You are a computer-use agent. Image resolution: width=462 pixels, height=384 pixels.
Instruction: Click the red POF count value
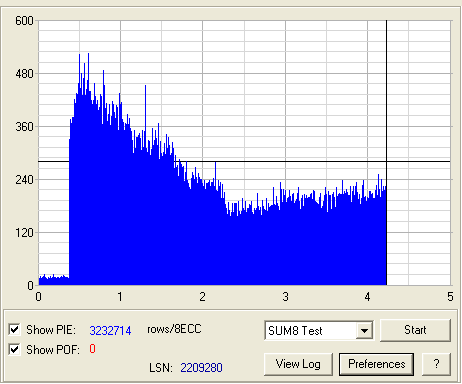point(92,349)
